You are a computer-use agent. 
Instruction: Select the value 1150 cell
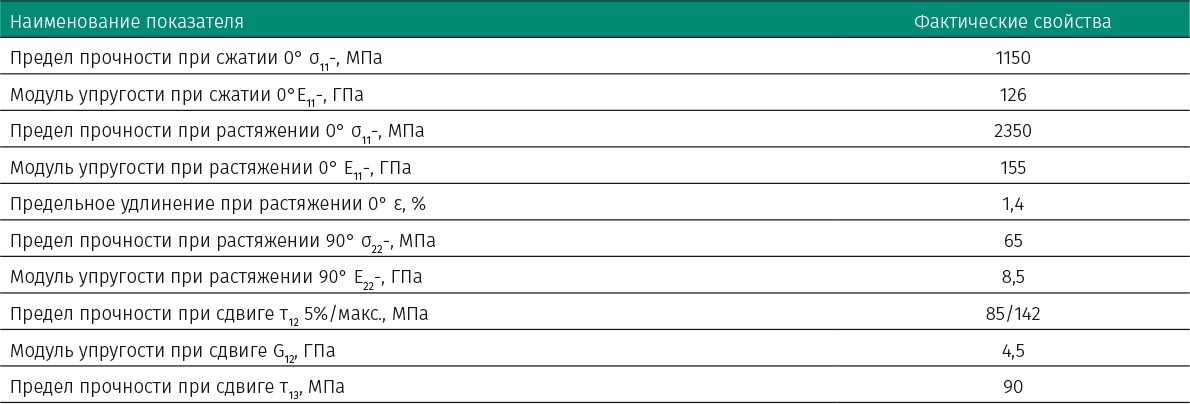pyautogui.click(x=1012, y=58)
